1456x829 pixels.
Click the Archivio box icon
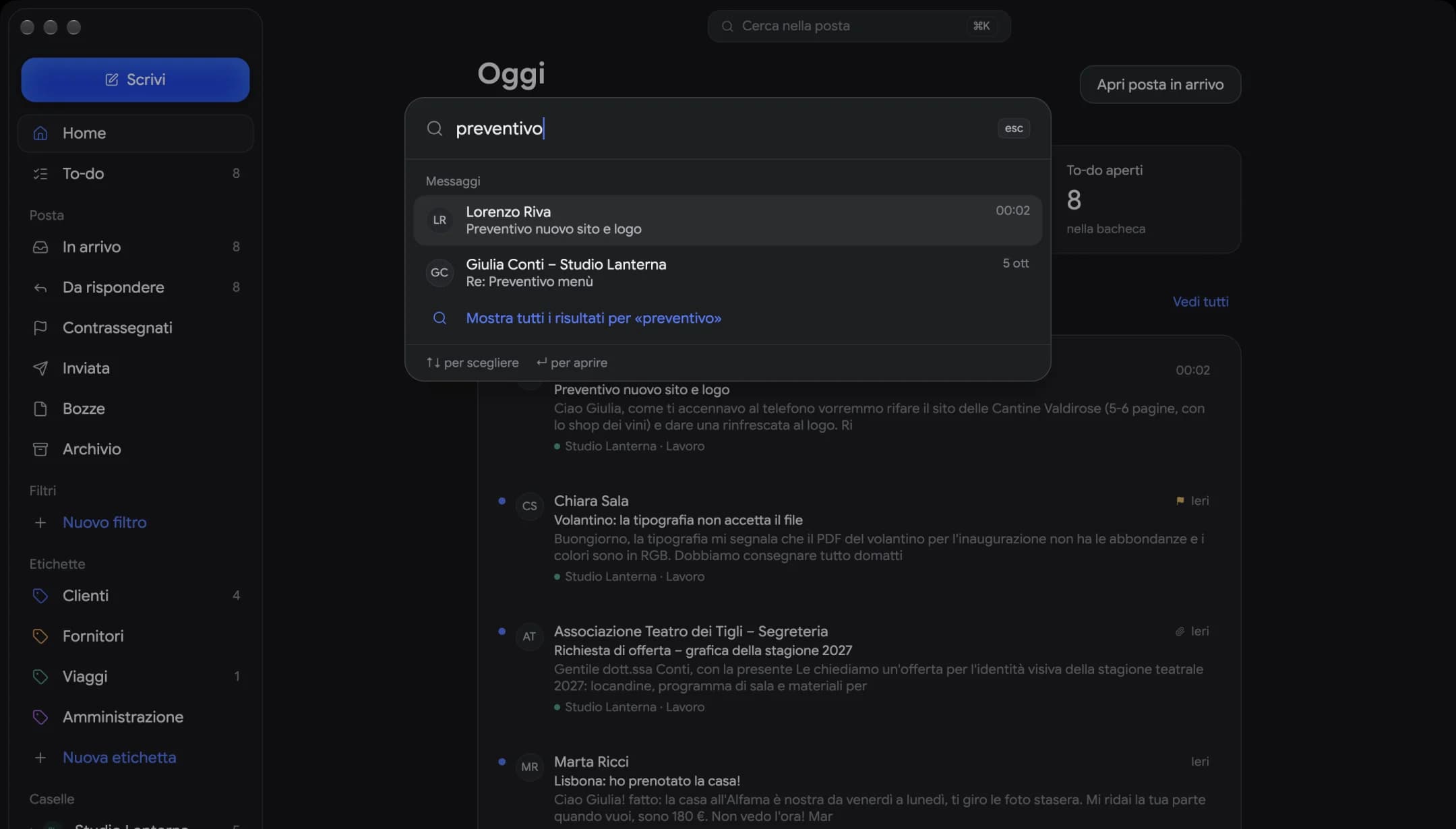pos(40,449)
